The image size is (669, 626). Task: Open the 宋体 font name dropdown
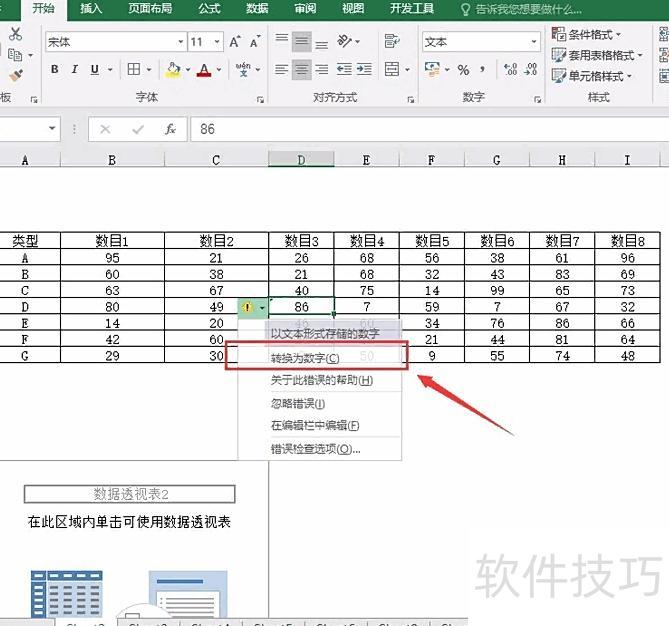coord(181,42)
